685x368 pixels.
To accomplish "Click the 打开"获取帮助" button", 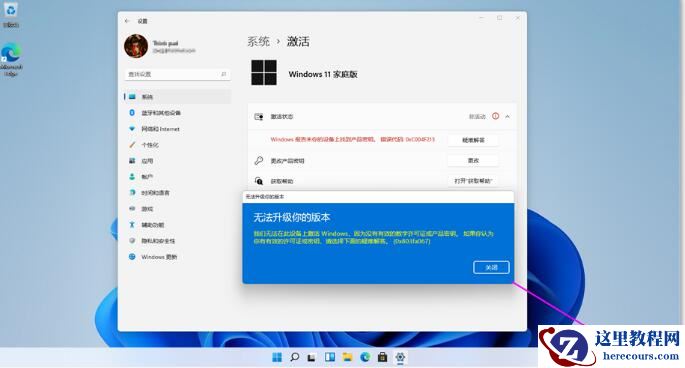I will (x=473, y=181).
